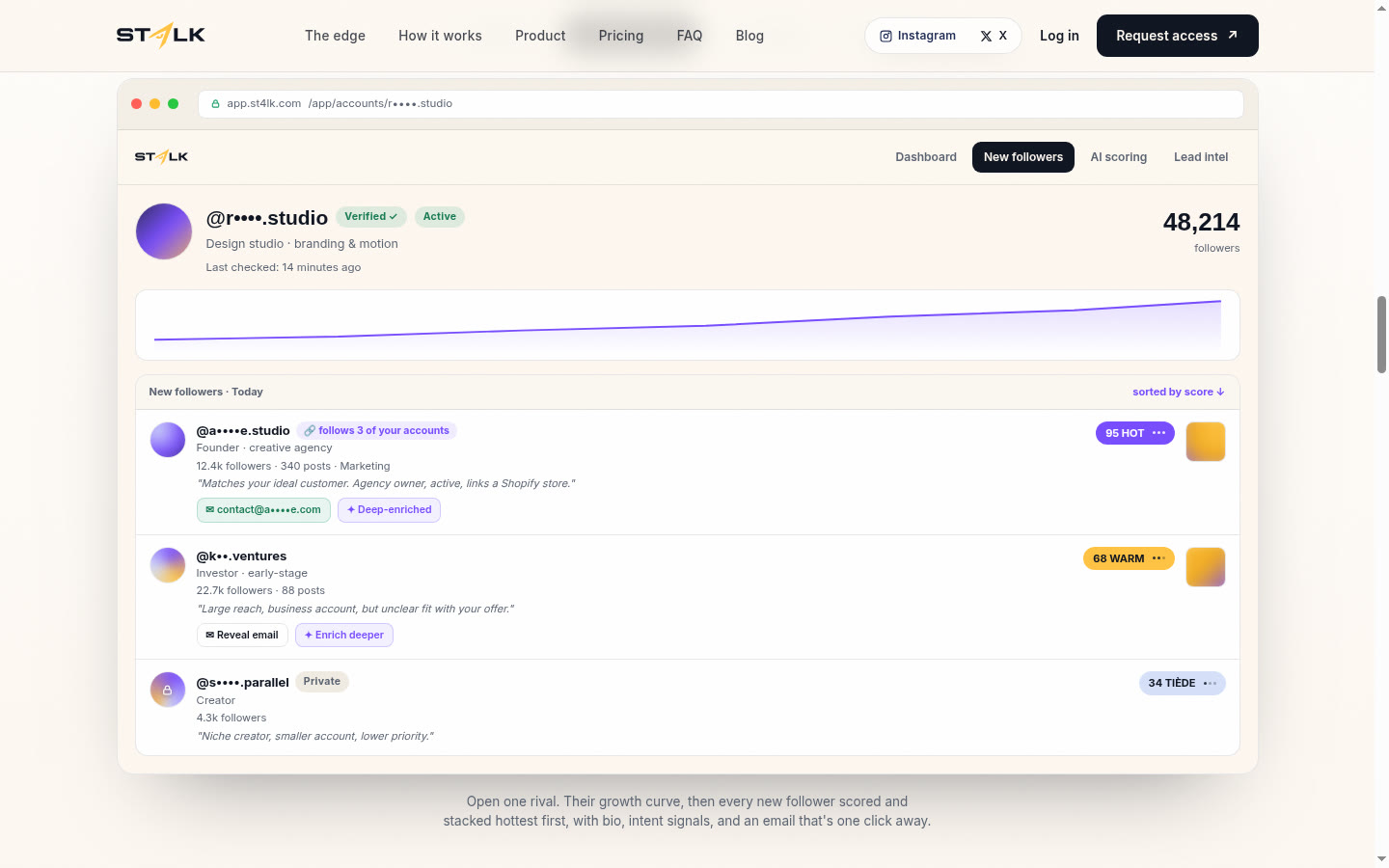The width and height of the screenshot is (1389, 868).
Task: Click the Verified badge
Action: click(371, 217)
